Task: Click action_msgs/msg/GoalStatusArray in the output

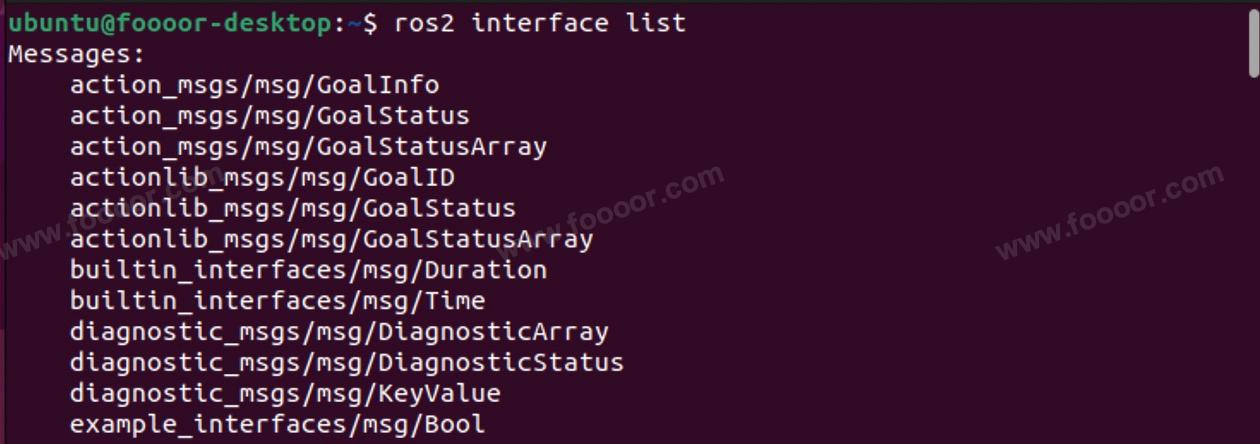Action: pyautogui.click(x=308, y=147)
